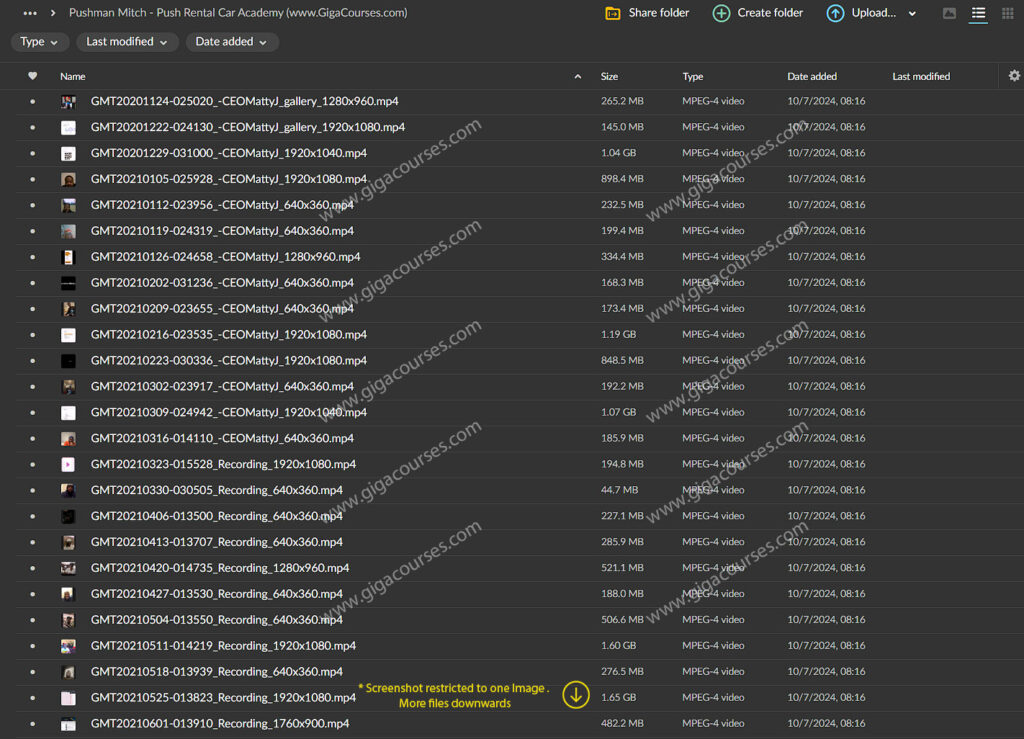1024x739 pixels.
Task: Toggle favorite dot for GMT20210601-013910 recording
Action: [x=32, y=724]
